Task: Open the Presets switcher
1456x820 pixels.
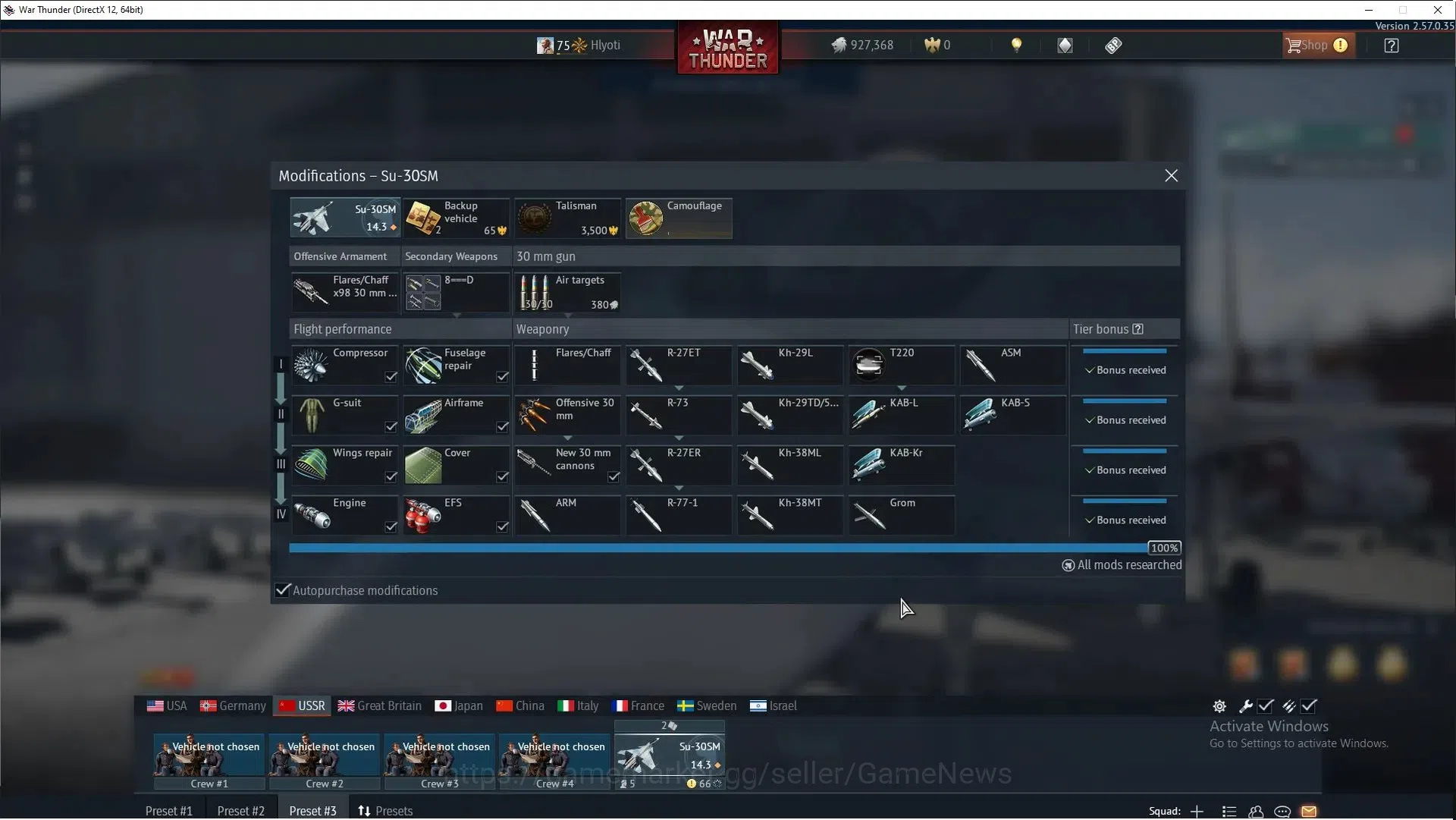Action: 385,811
